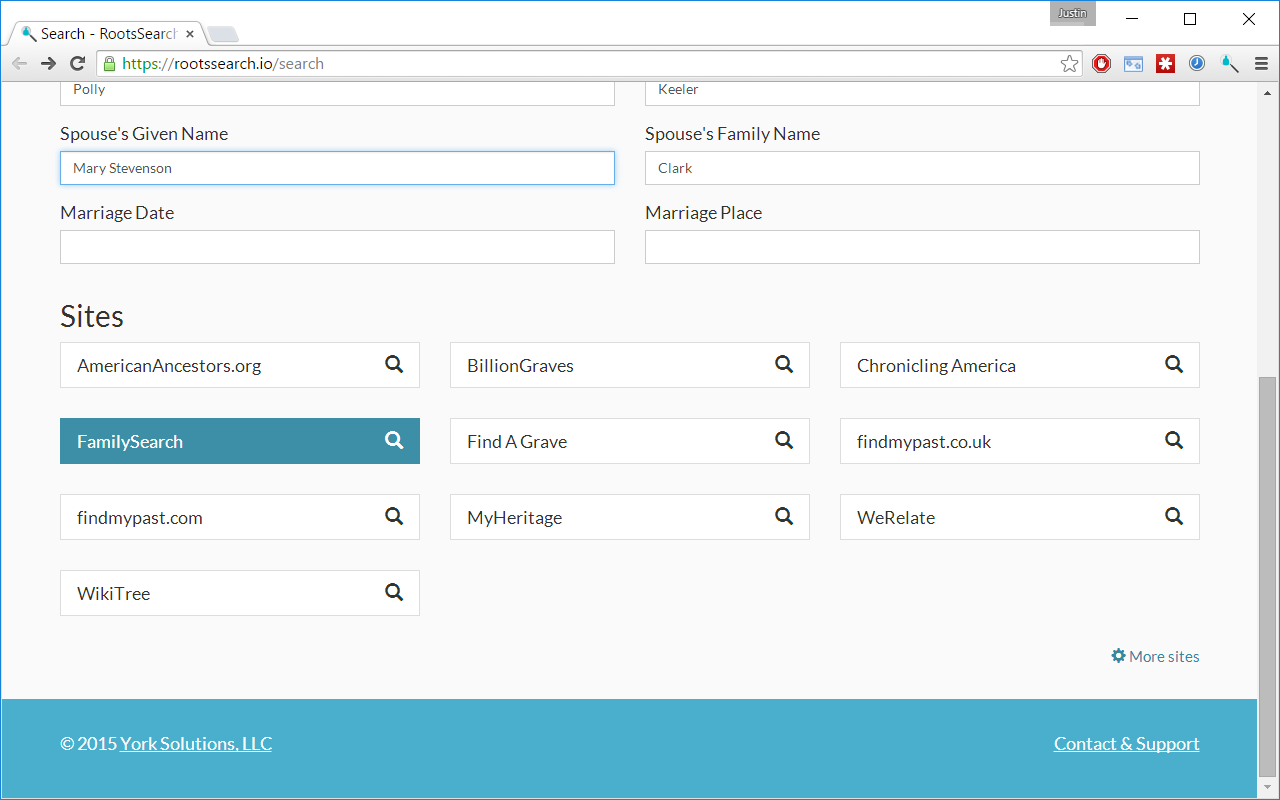Screen dimensions: 1280x800
Task: Click the Chronicling America search magnifier icon
Action: pos(1174,364)
